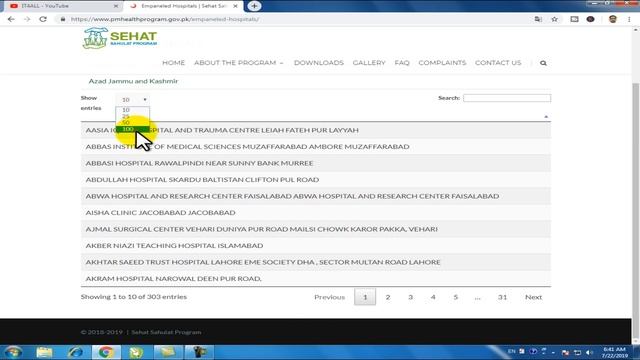
Task: Click the taskbar clock showing 6:41 AM
Action: click(615, 352)
